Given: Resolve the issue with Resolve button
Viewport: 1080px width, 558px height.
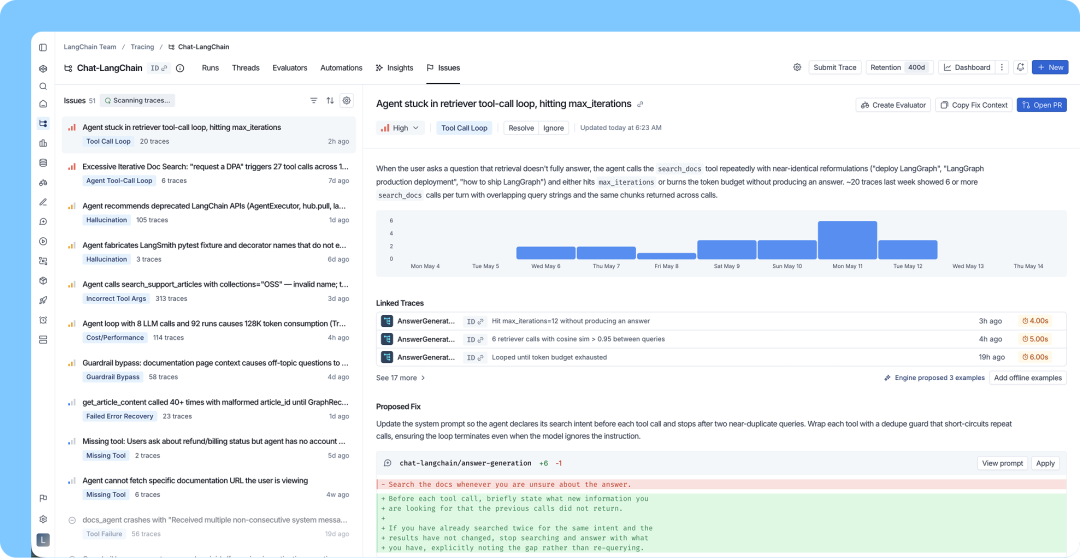Looking at the screenshot, I should (521, 128).
